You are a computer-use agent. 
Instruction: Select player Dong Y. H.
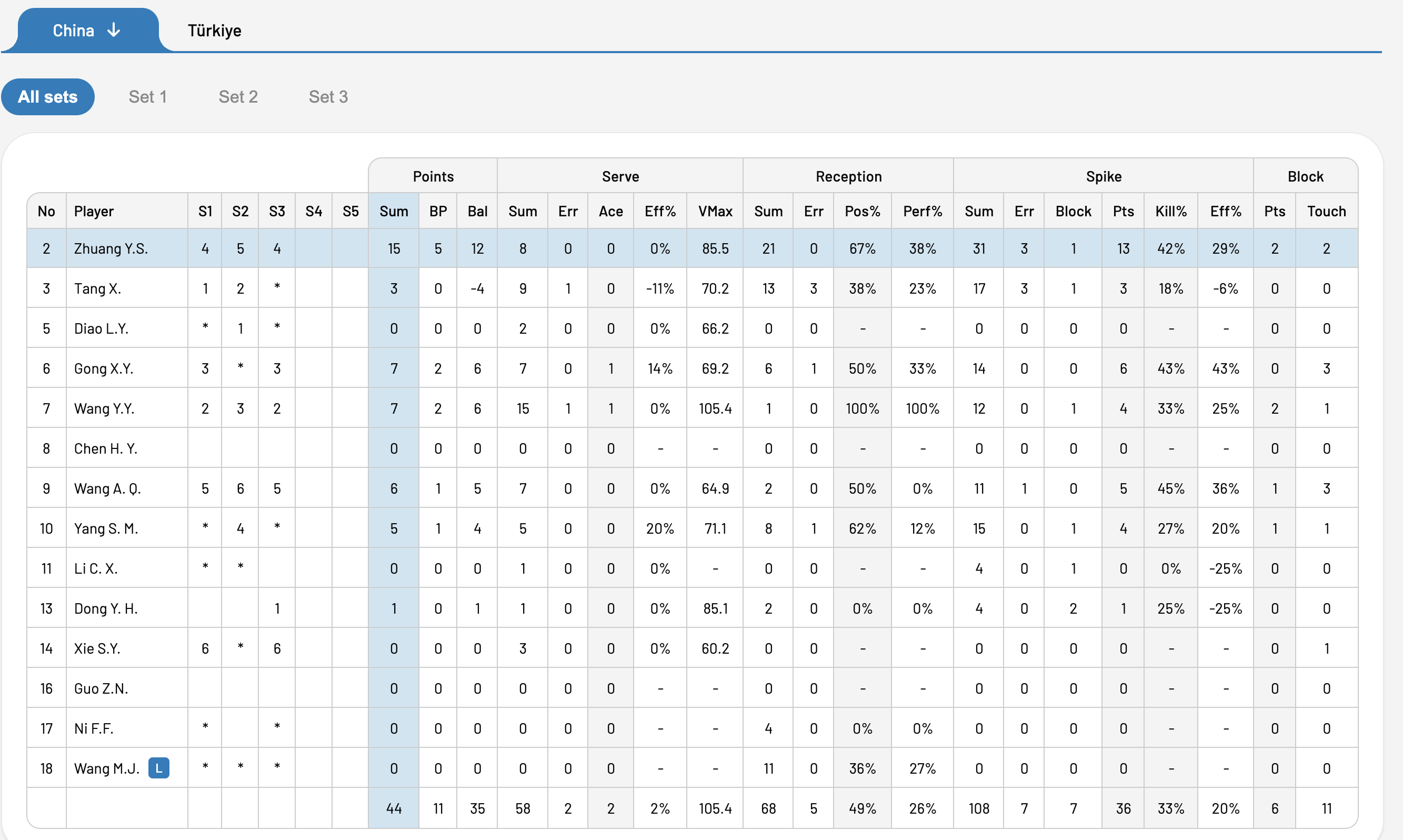click(x=106, y=608)
